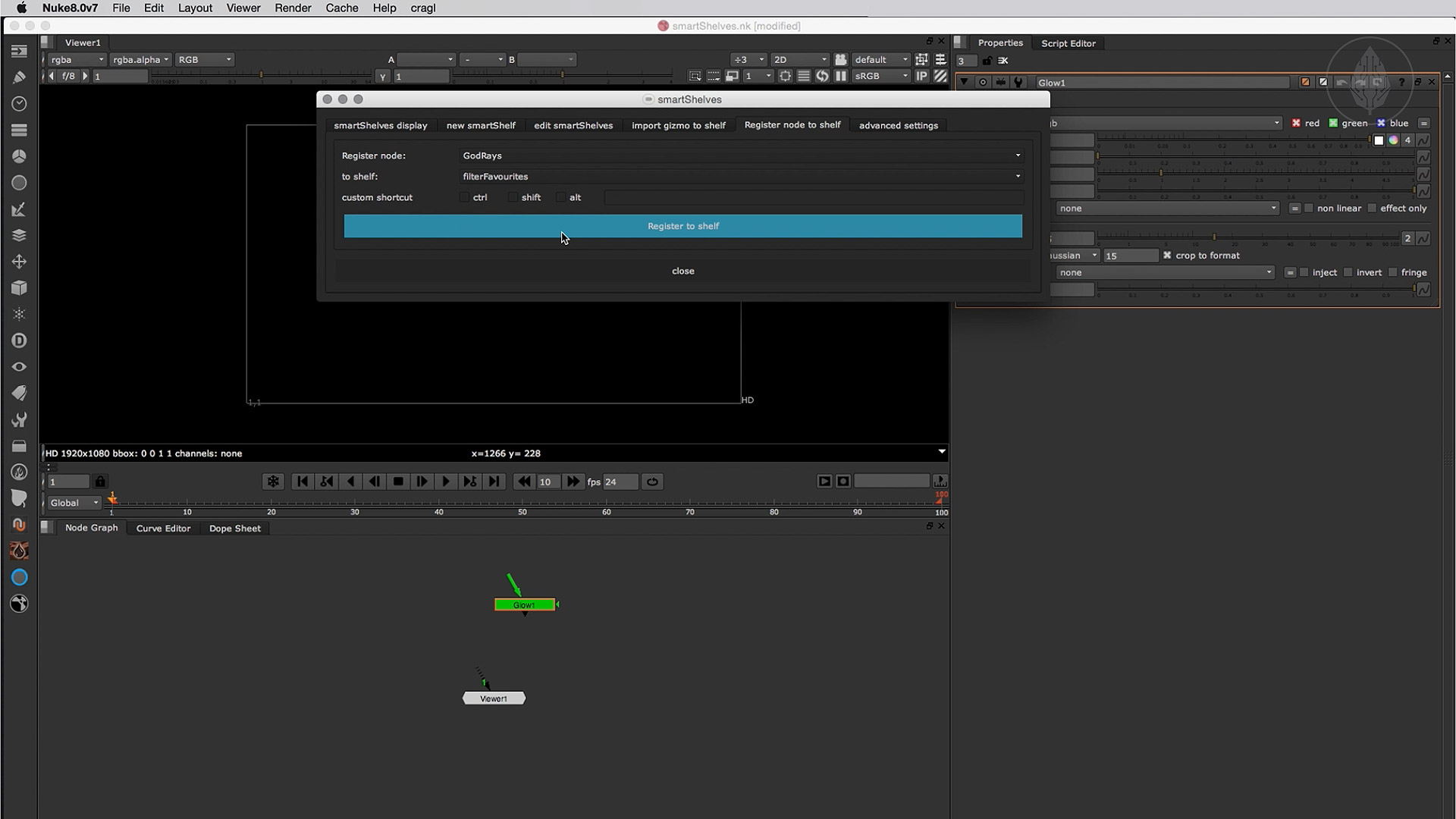
Task: Click the Deep nodes D icon
Action: [x=19, y=340]
